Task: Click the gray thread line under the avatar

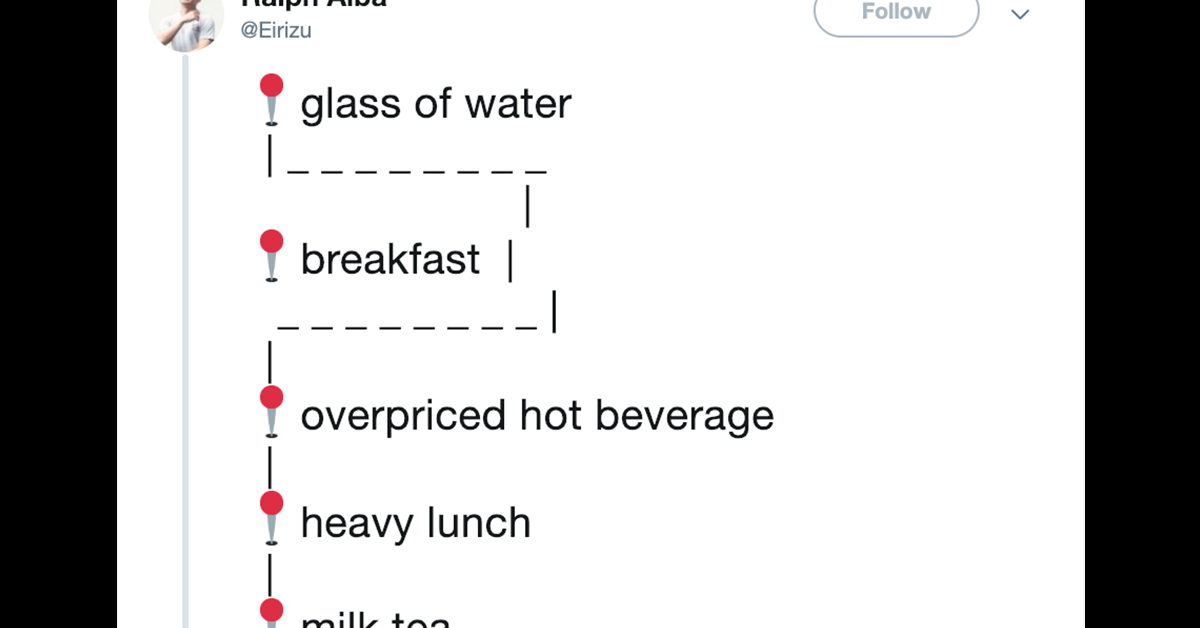Action: click(x=186, y=341)
